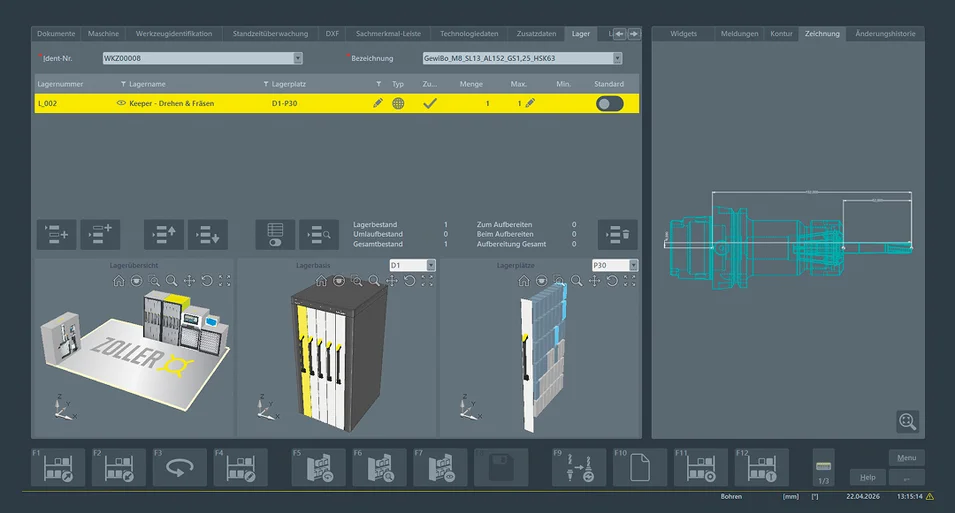
Task: Click the insert row above icon
Action: (100, 235)
